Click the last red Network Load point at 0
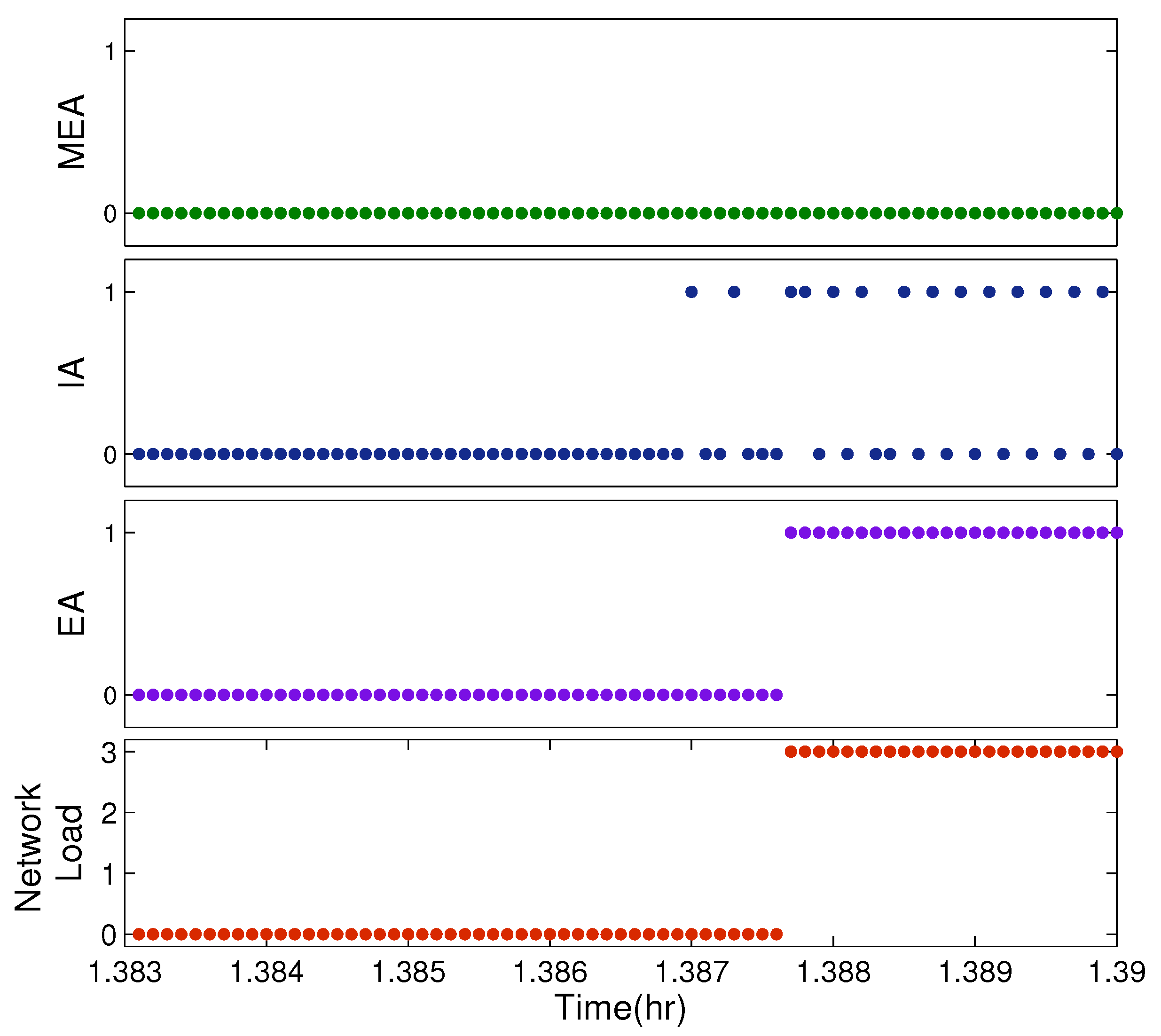Image resolution: width=1161 pixels, height=1036 pixels. click(777, 934)
